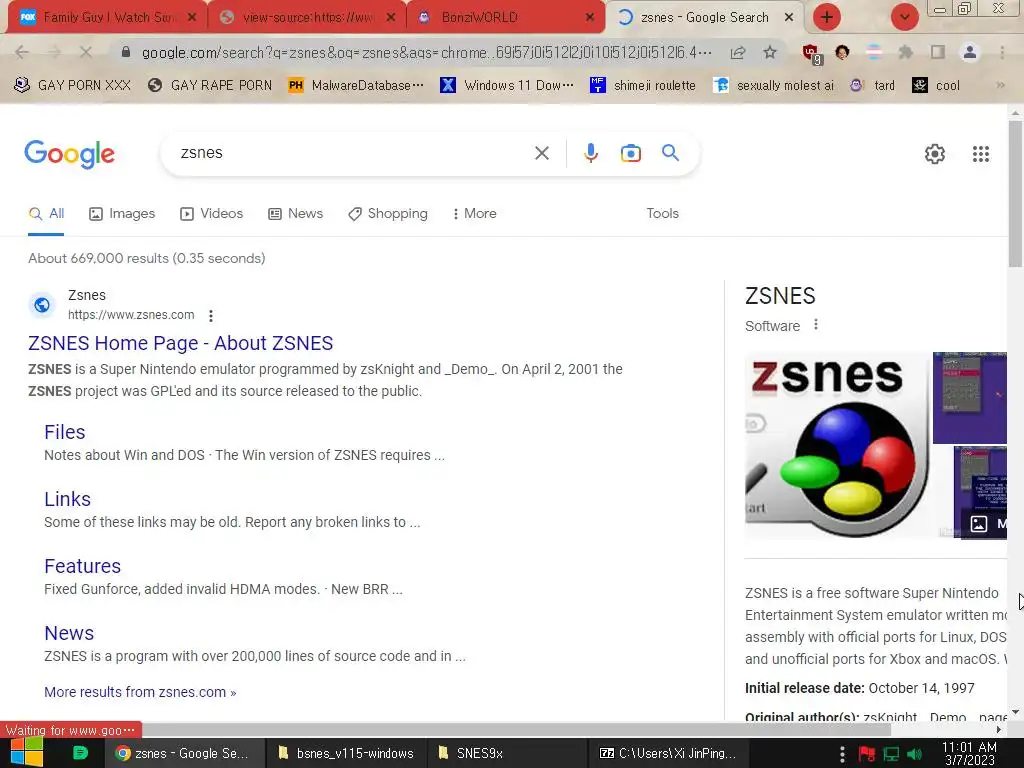Open MalwareDatabase bookmark
The width and height of the screenshot is (1024, 768).
pos(355,85)
